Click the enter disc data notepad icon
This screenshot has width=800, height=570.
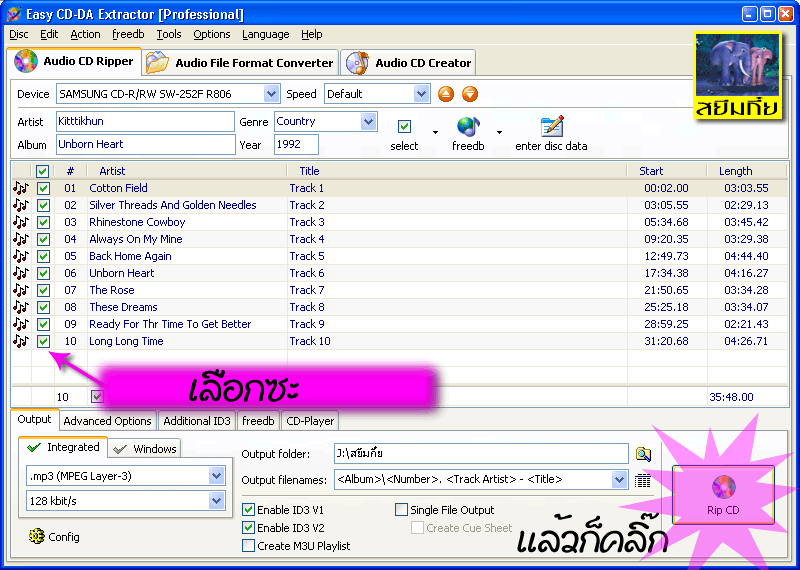[552, 127]
